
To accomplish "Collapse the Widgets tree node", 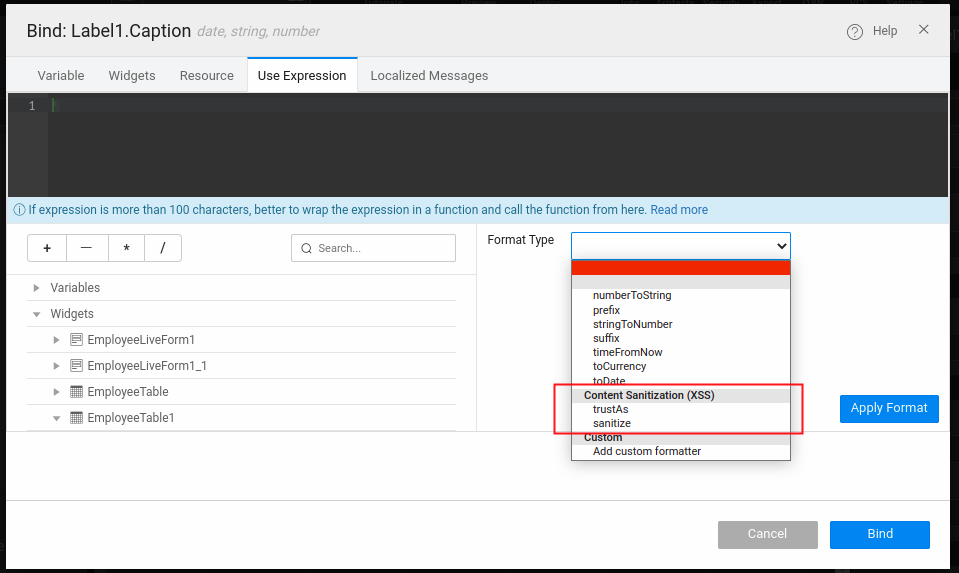I will [x=37, y=314].
